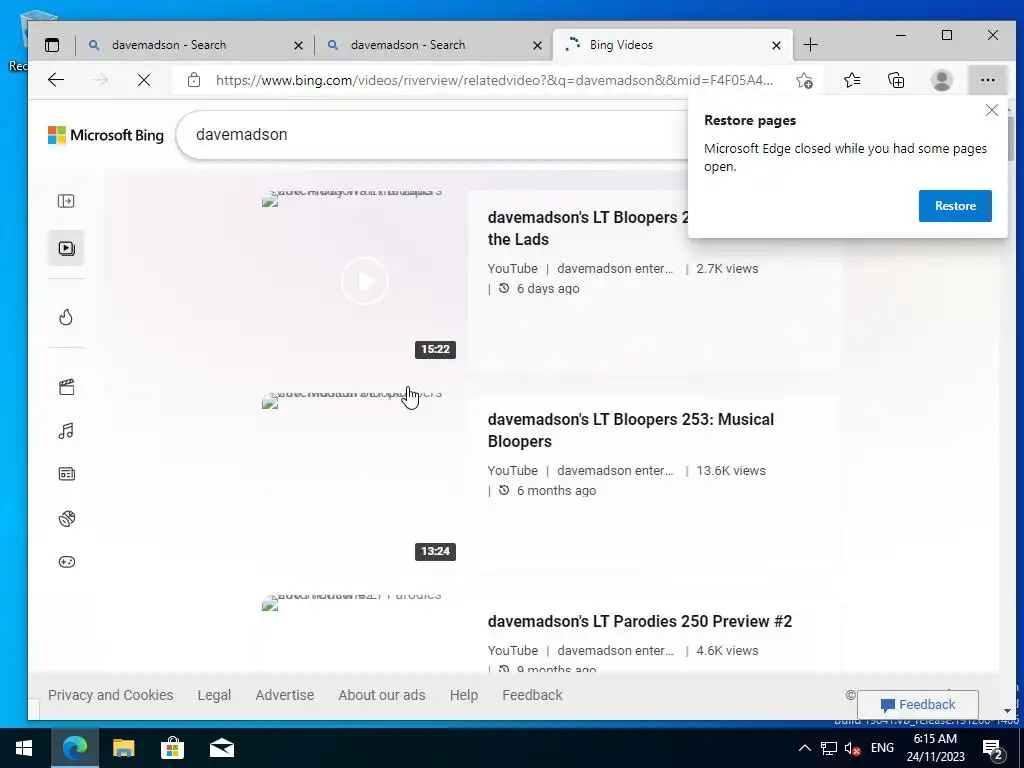The width and height of the screenshot is (1024, 768).
Task: Click 6 months ago text
Action: coord(556,490)
